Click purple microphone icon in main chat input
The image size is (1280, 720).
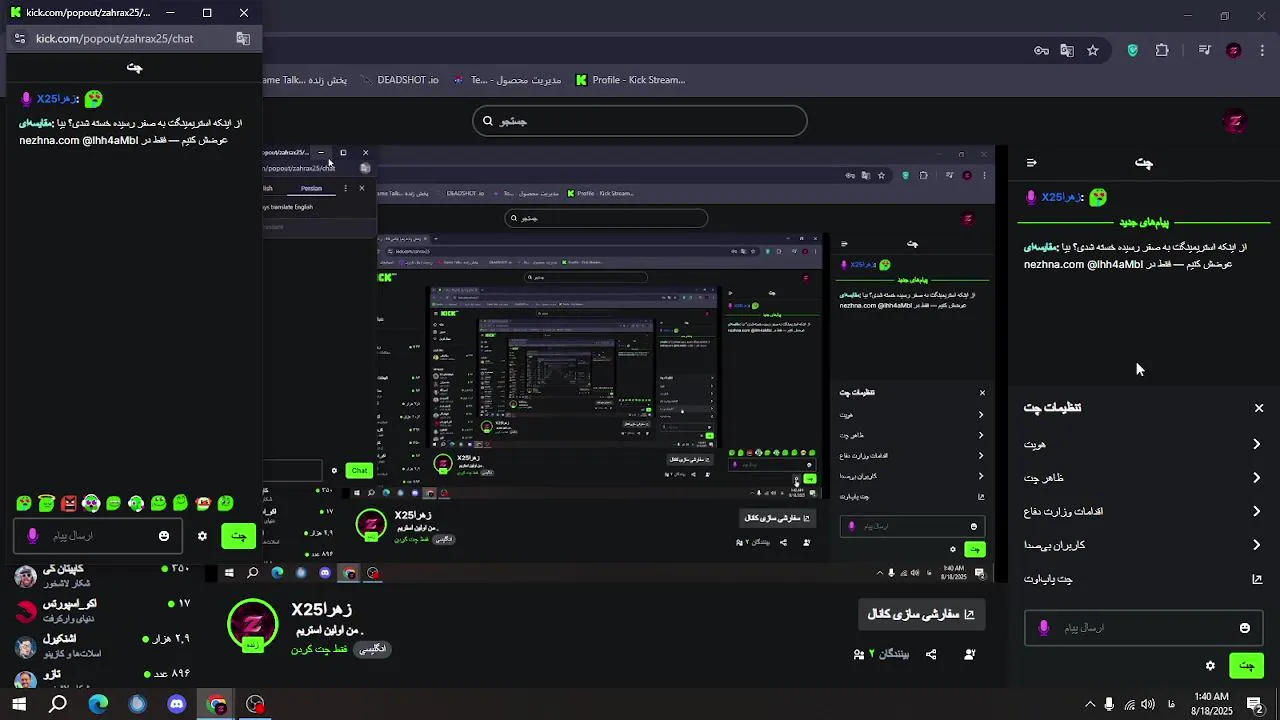click(1044, 628)
